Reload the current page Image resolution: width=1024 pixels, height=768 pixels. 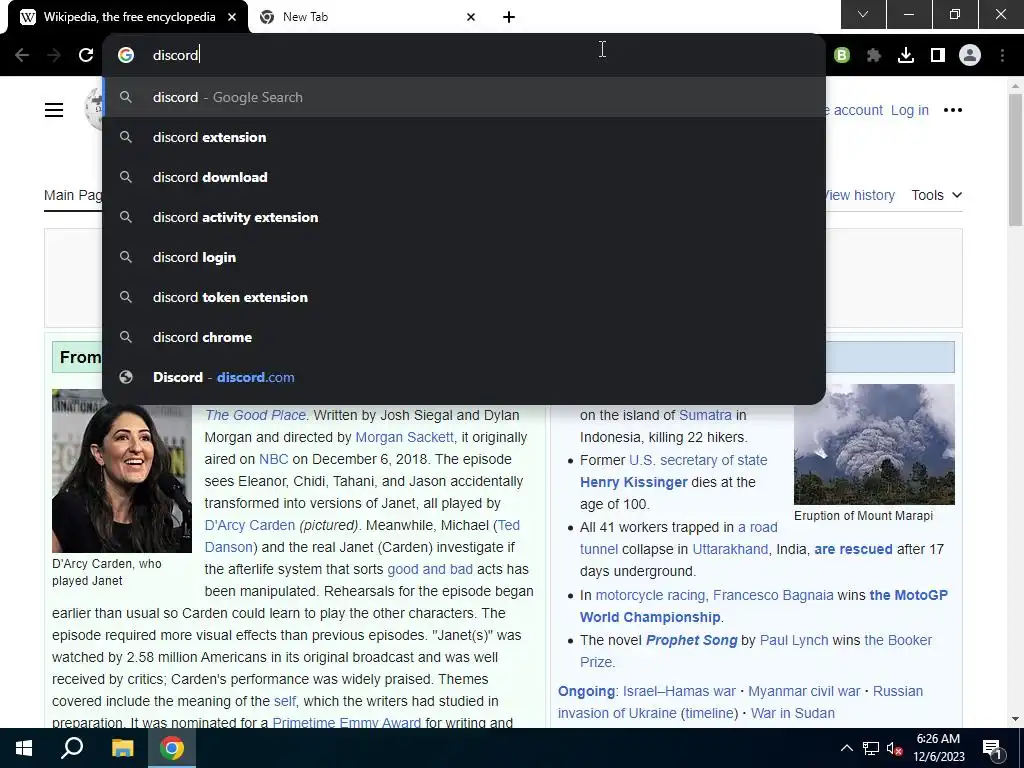pyautogui.click(x=86, y=55)
